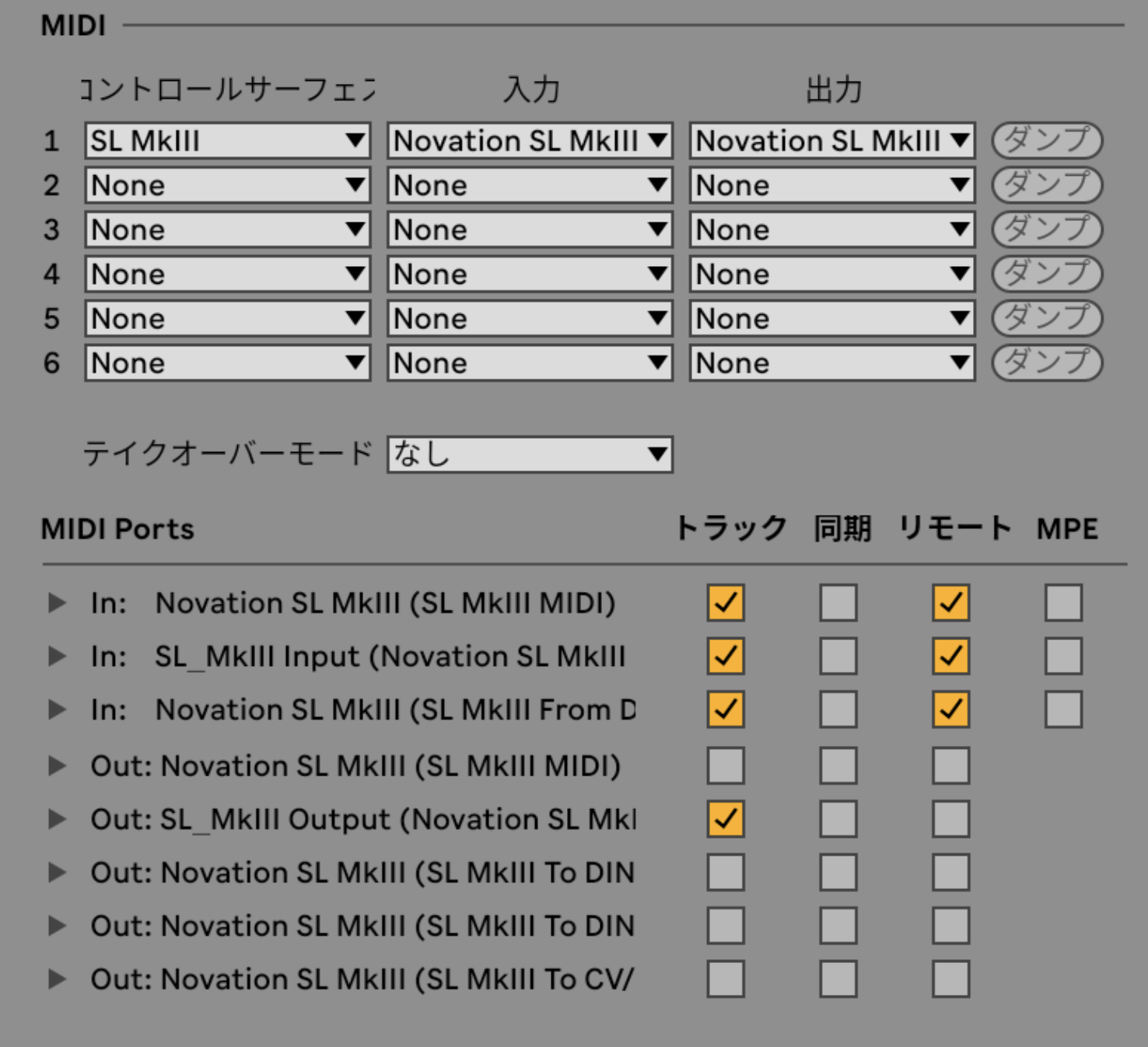Click the 入力 column header
The height and width of the screenshot is (1047, 1148).
531,89
